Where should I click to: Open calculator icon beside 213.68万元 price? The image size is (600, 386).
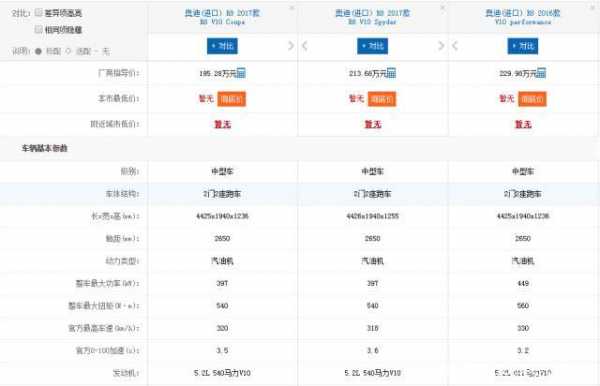coord(391,72)
